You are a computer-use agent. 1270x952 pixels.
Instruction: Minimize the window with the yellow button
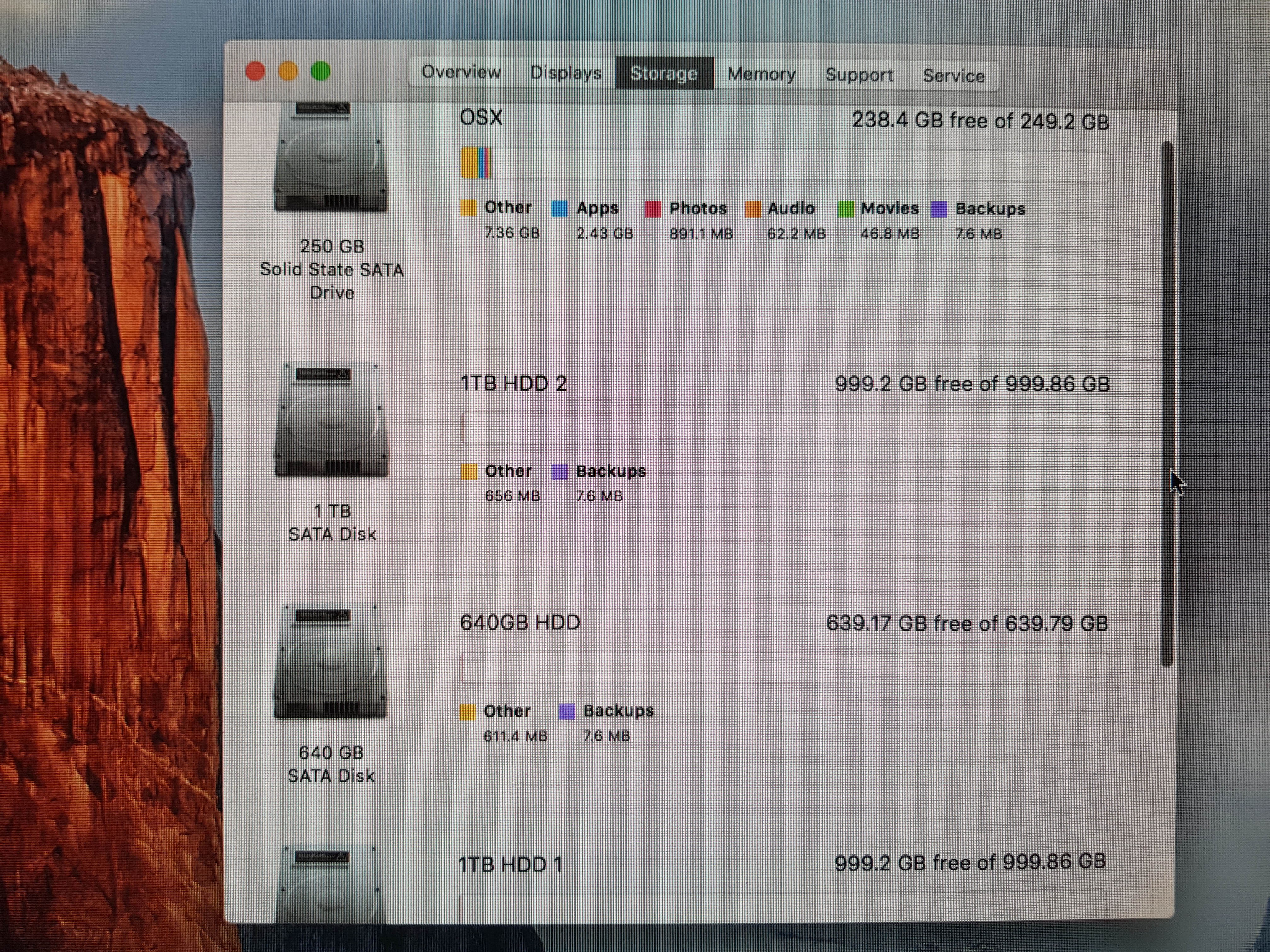click(x=288, y=71)
